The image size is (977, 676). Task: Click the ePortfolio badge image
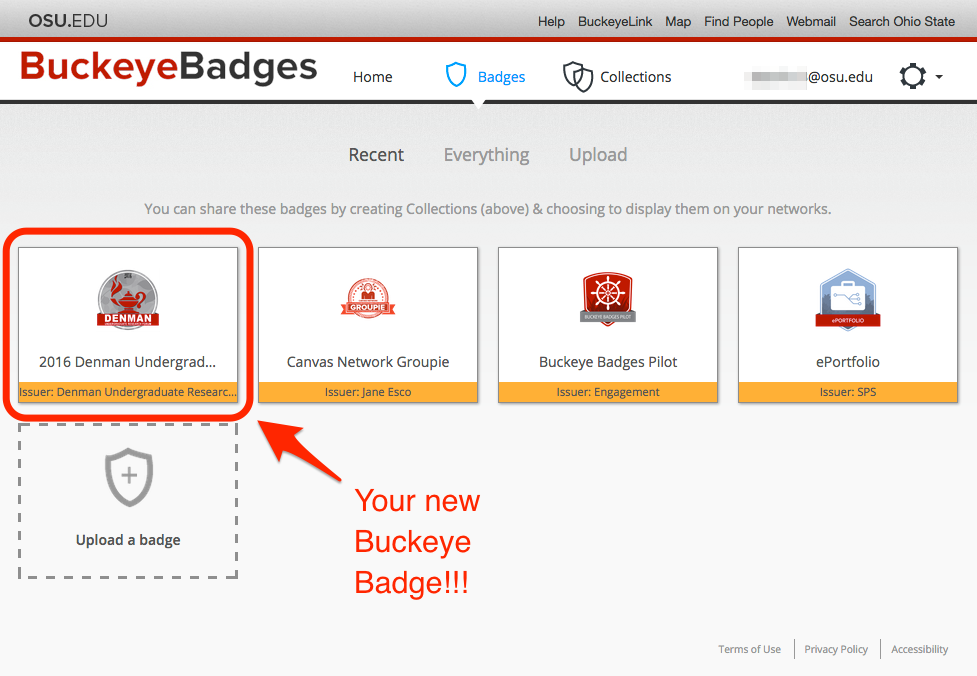(847, 300)
